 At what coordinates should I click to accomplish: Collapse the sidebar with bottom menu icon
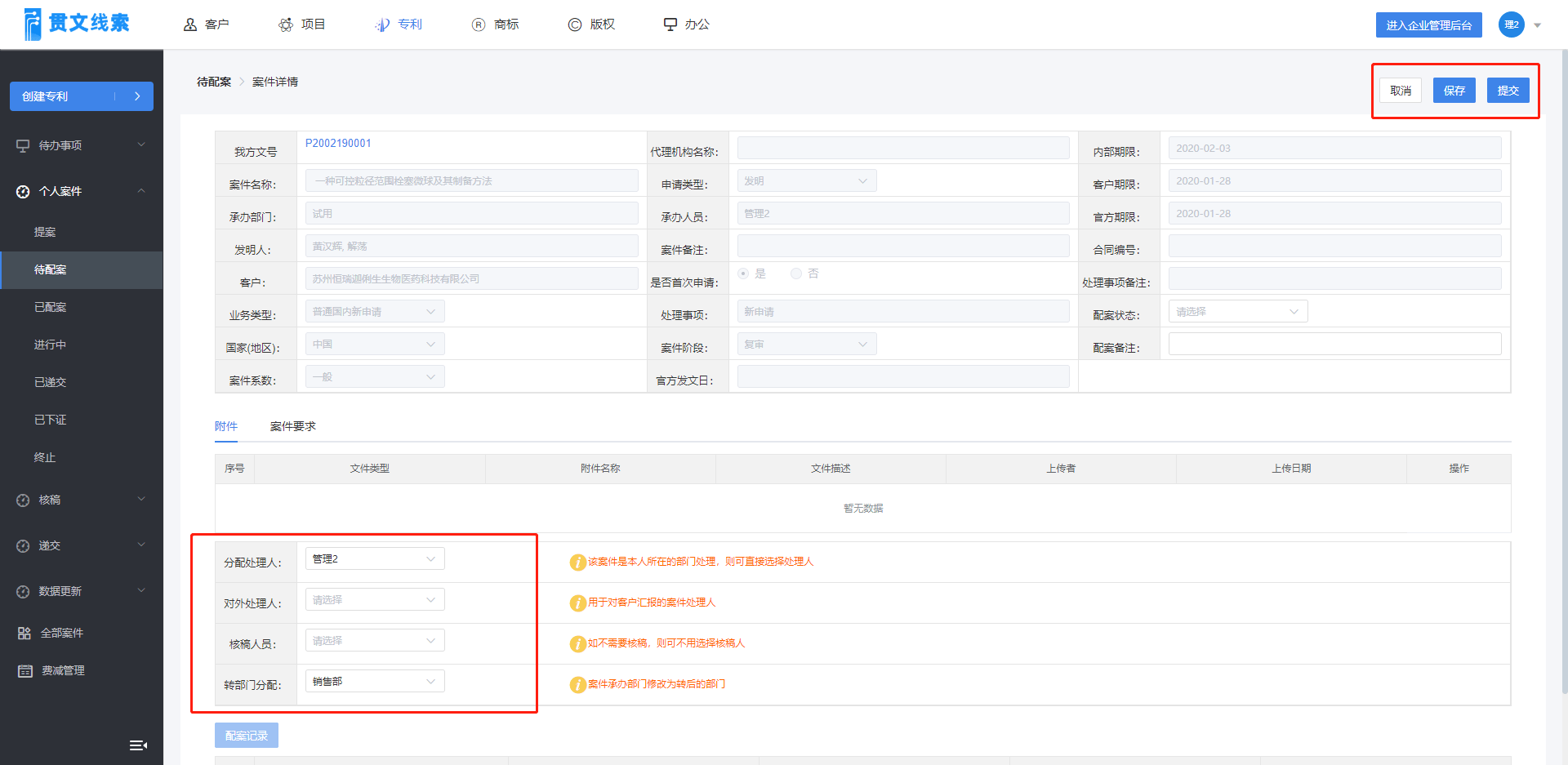click(139, 745)
